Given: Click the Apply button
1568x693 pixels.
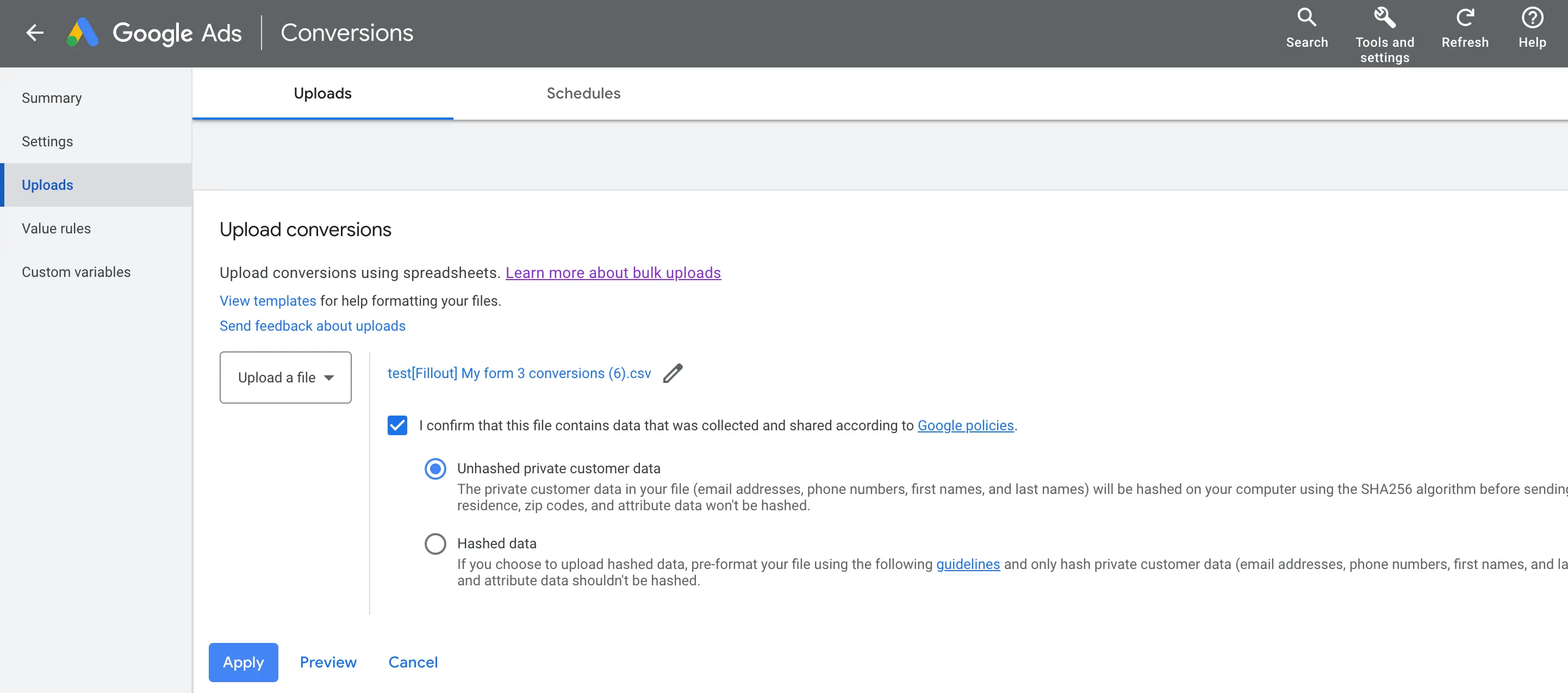Looking at the screenshot, I should tap(244, 662).
